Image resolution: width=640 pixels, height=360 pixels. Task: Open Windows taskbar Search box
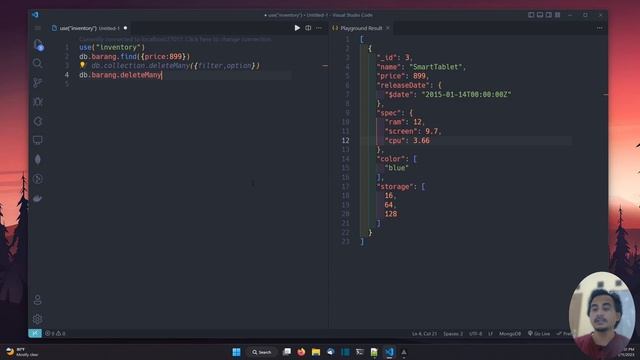[262, 352]
